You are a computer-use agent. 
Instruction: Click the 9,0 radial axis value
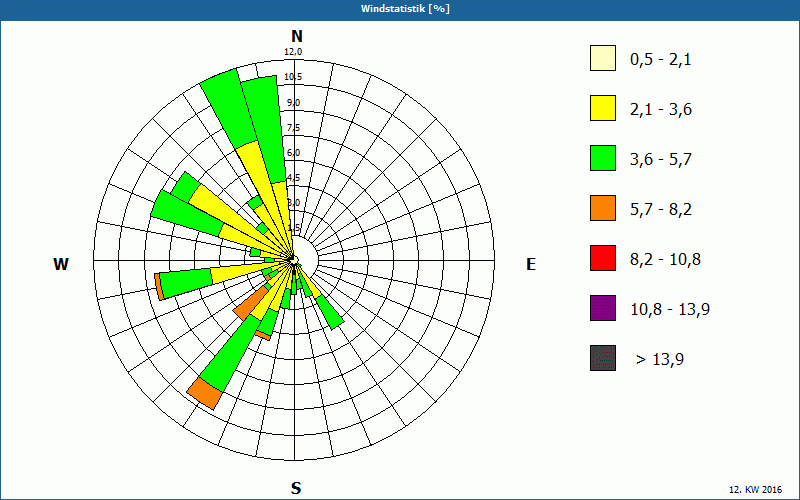pyautogui.click(x=293, y=103)
